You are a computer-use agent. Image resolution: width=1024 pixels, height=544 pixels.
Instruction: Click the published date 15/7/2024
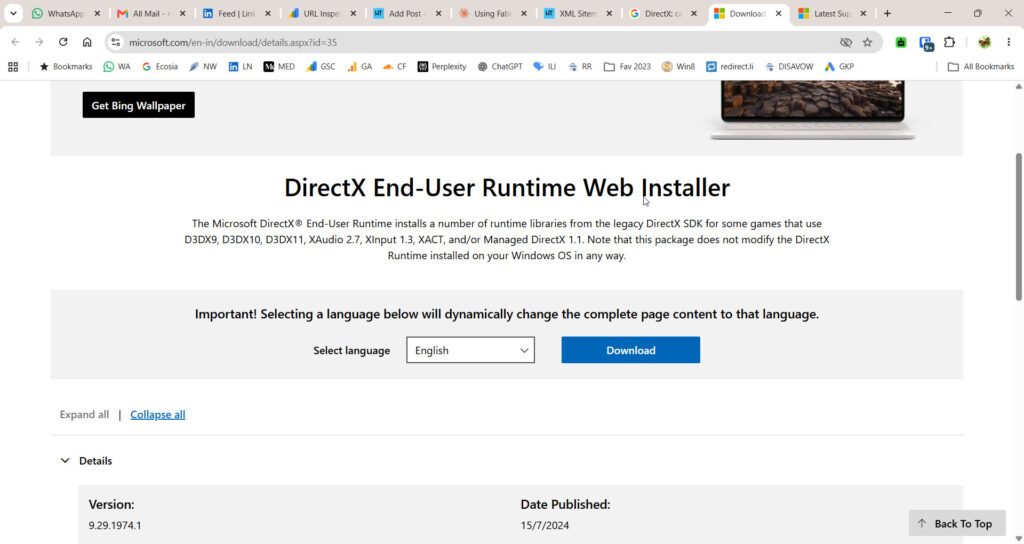(x=545, y=525)
